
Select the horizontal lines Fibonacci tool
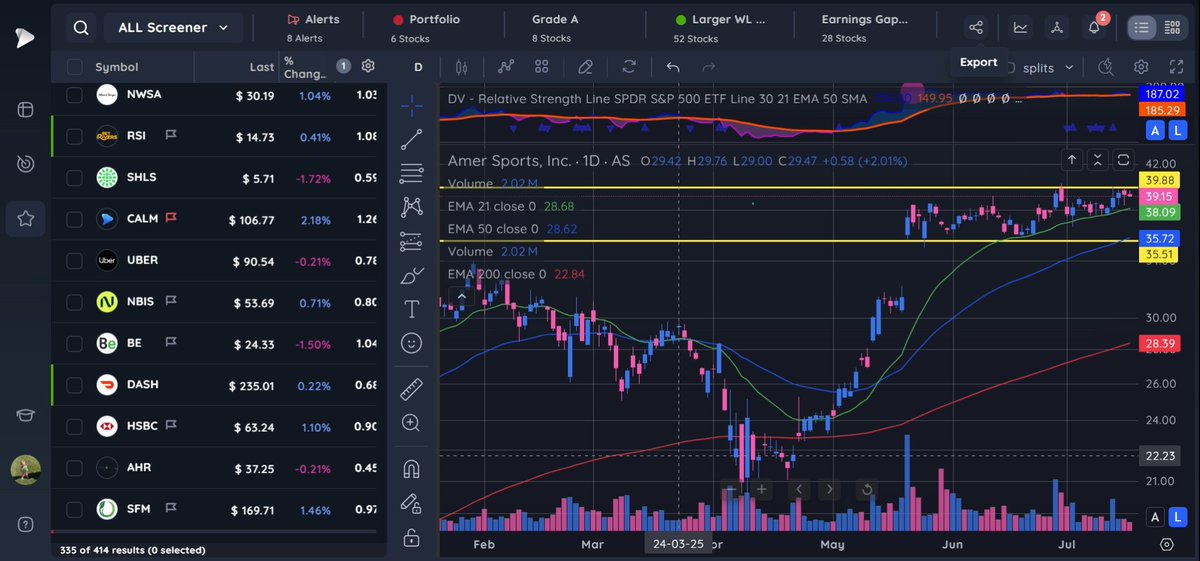pyautogui.click(x=411, y=173)
